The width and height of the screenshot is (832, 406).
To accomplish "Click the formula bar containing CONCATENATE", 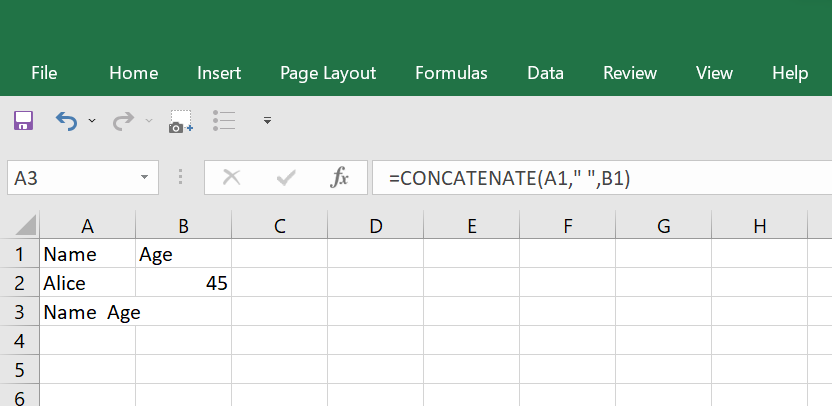I will pos(602,178).
